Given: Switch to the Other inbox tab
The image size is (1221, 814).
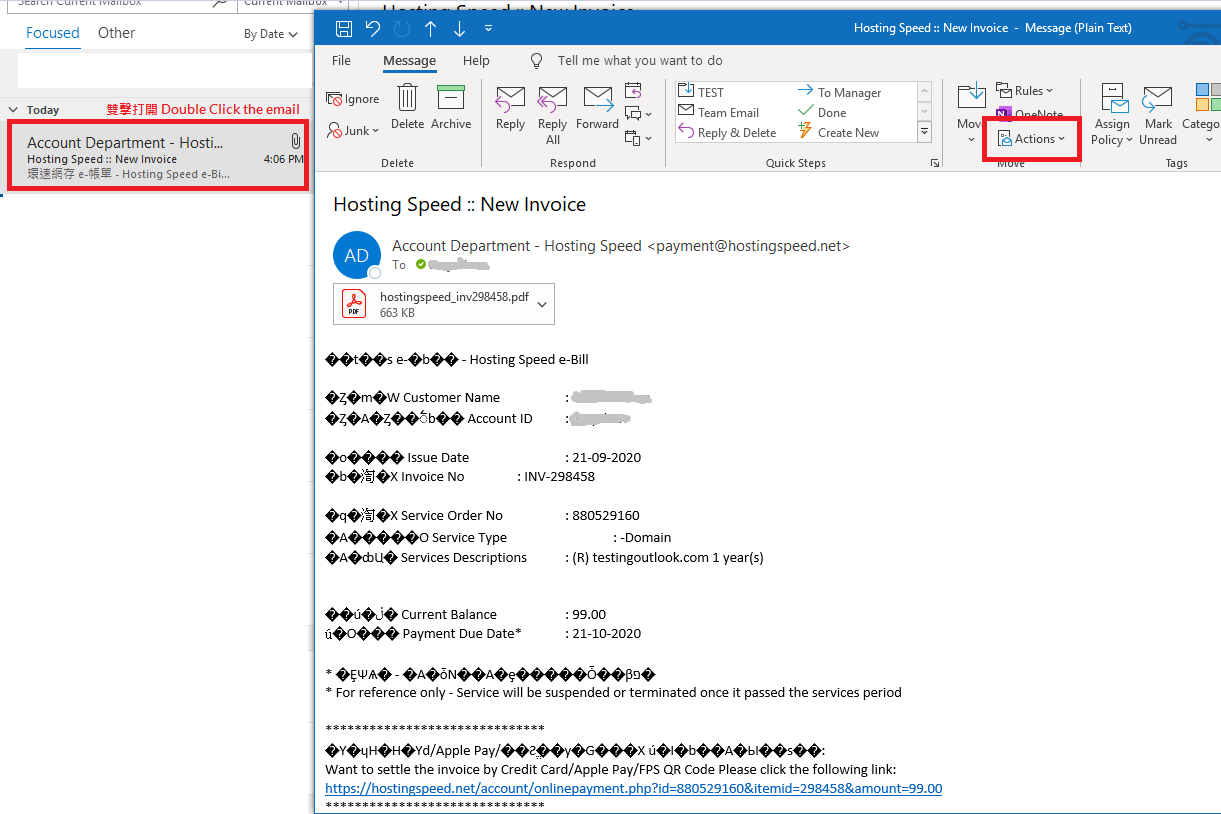Looking at the screenshot, I should point(116,33).
